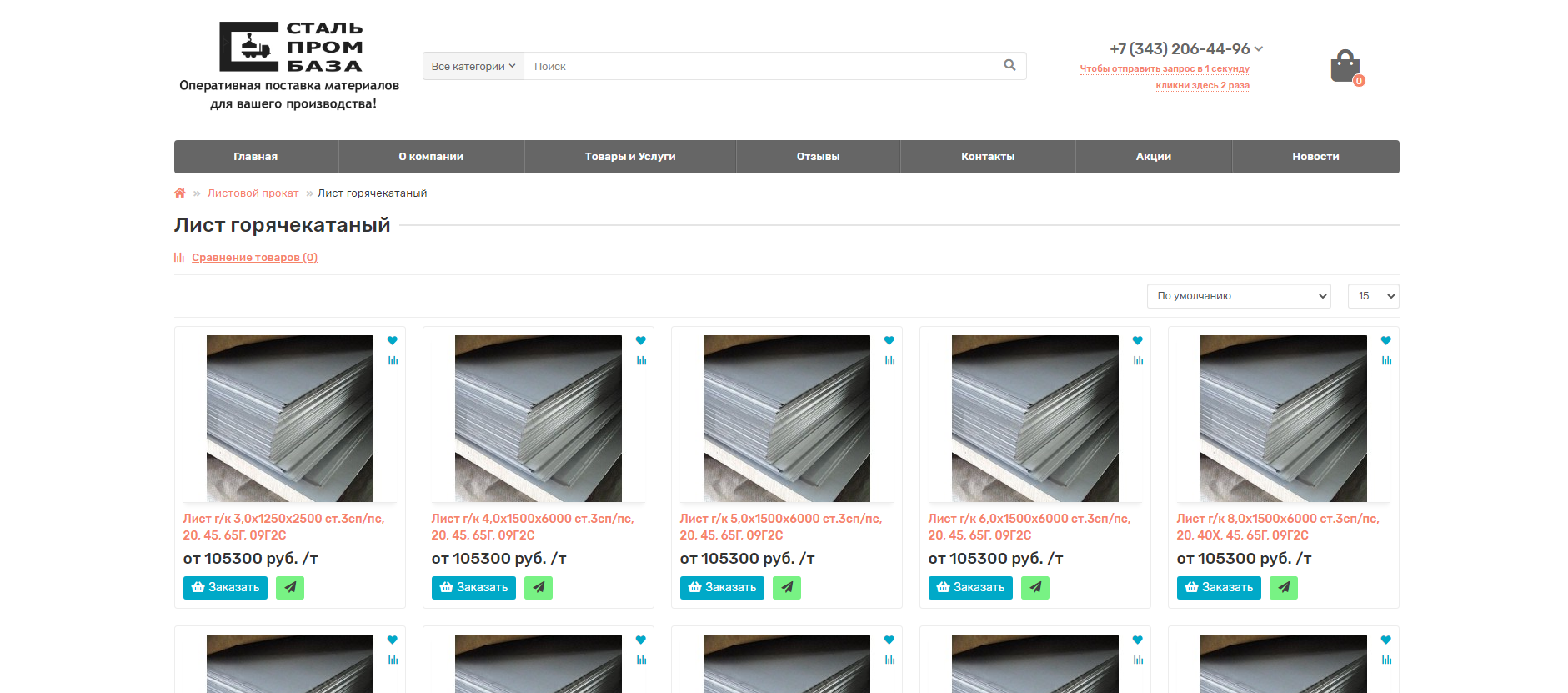Order Лист г/к 3,0х1250х2500 with Заказать
The height and width of the screenshot is (693, 1568).
(x=225, y=588)
